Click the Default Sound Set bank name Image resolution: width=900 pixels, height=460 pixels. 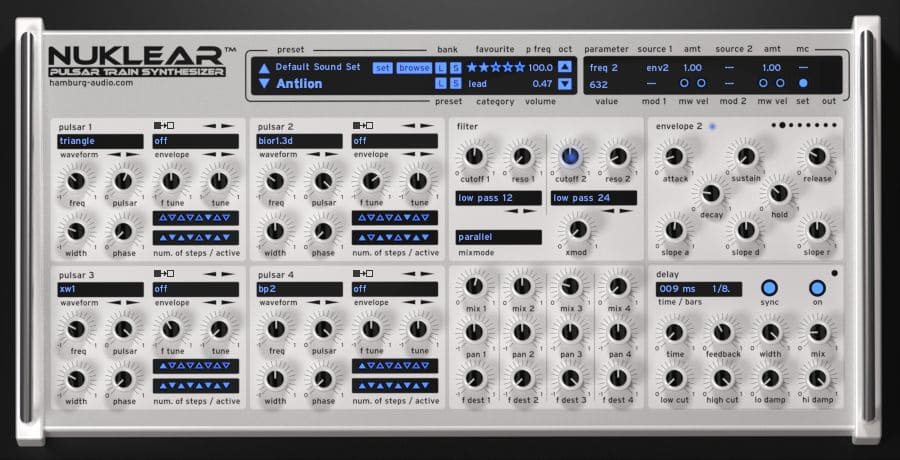(x=318, y=67)
